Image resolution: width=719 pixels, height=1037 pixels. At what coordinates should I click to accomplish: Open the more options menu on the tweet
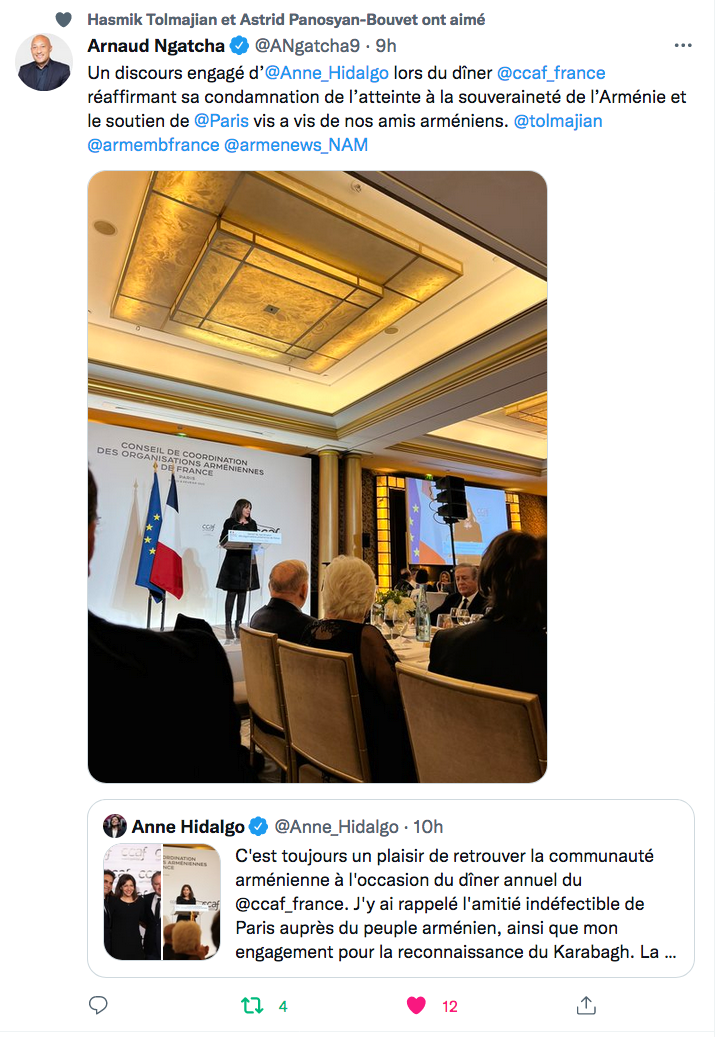tap(683, 44)
